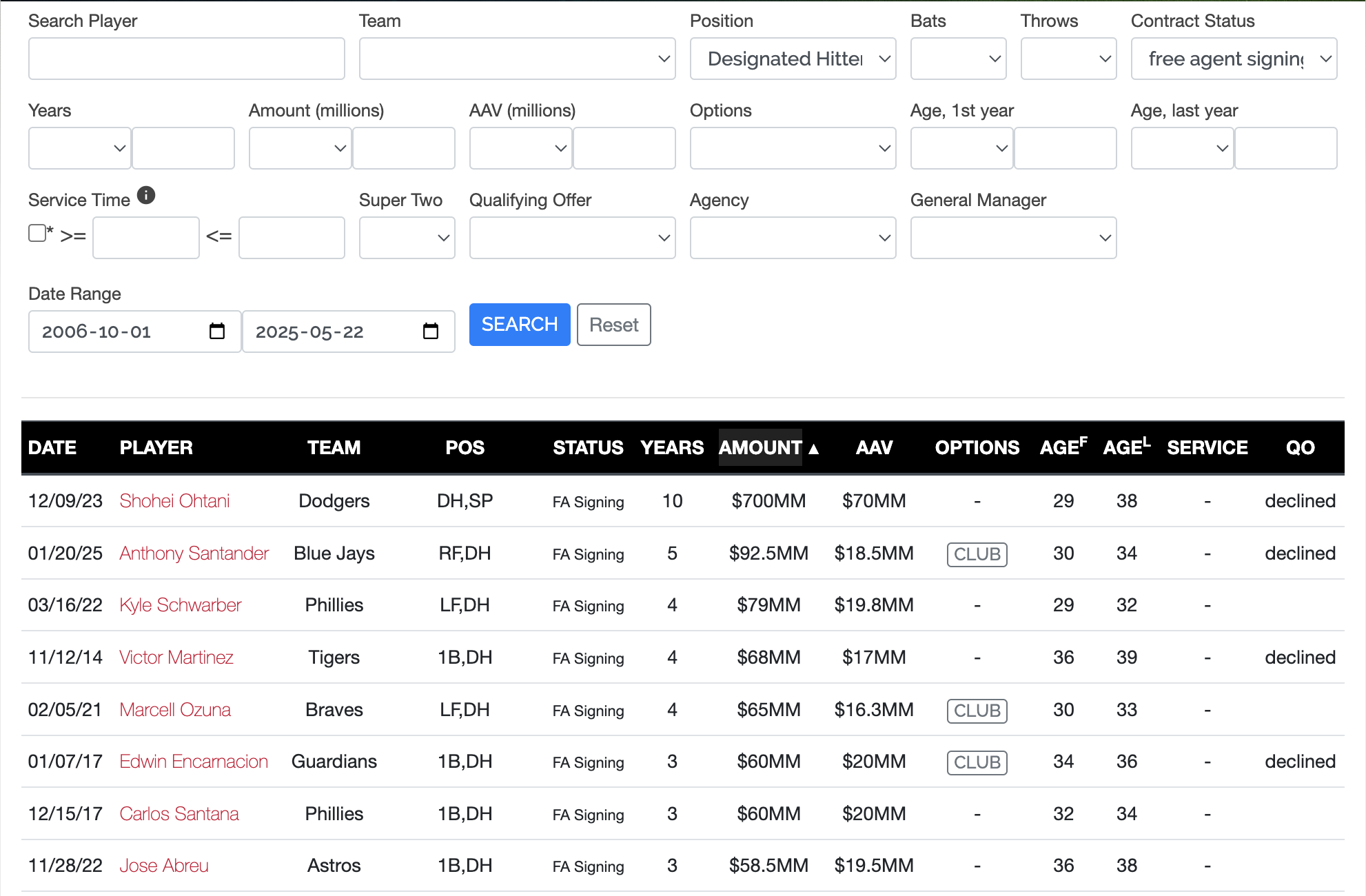
Task: Open Marcell Ozuna player link
Action: tap(175, 710)
